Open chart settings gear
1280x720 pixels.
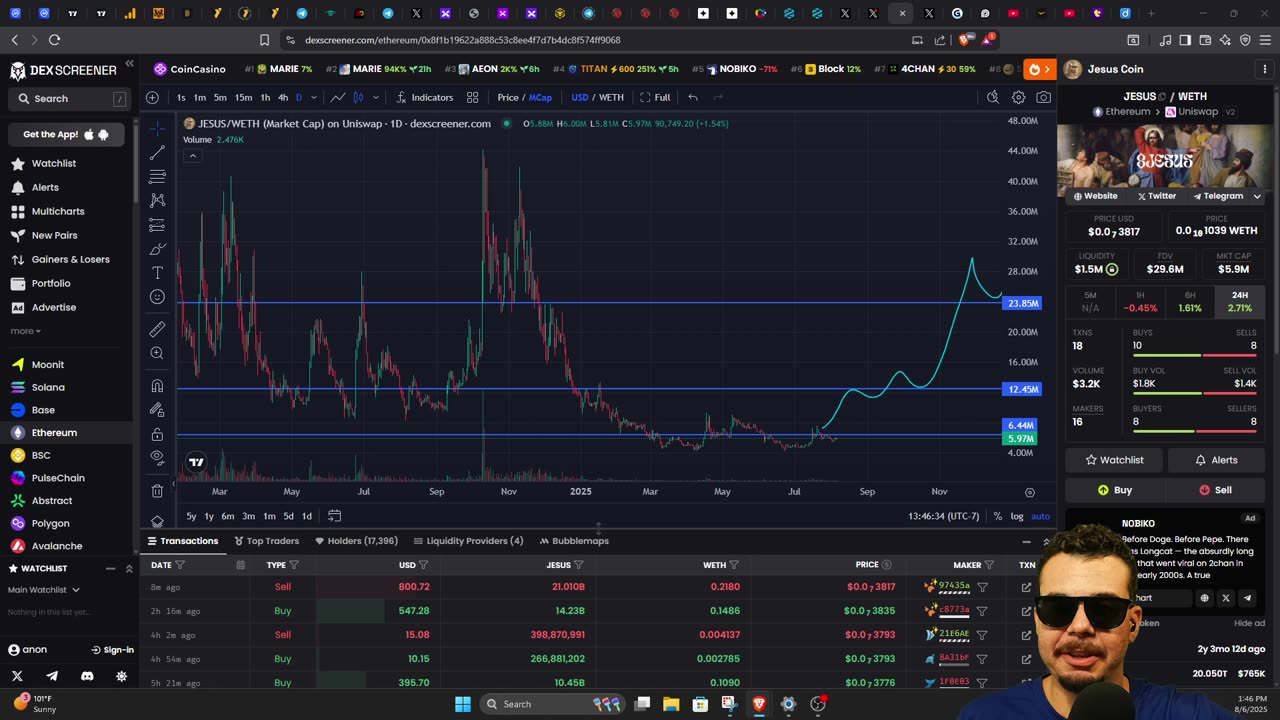[x=1018, y=97]
